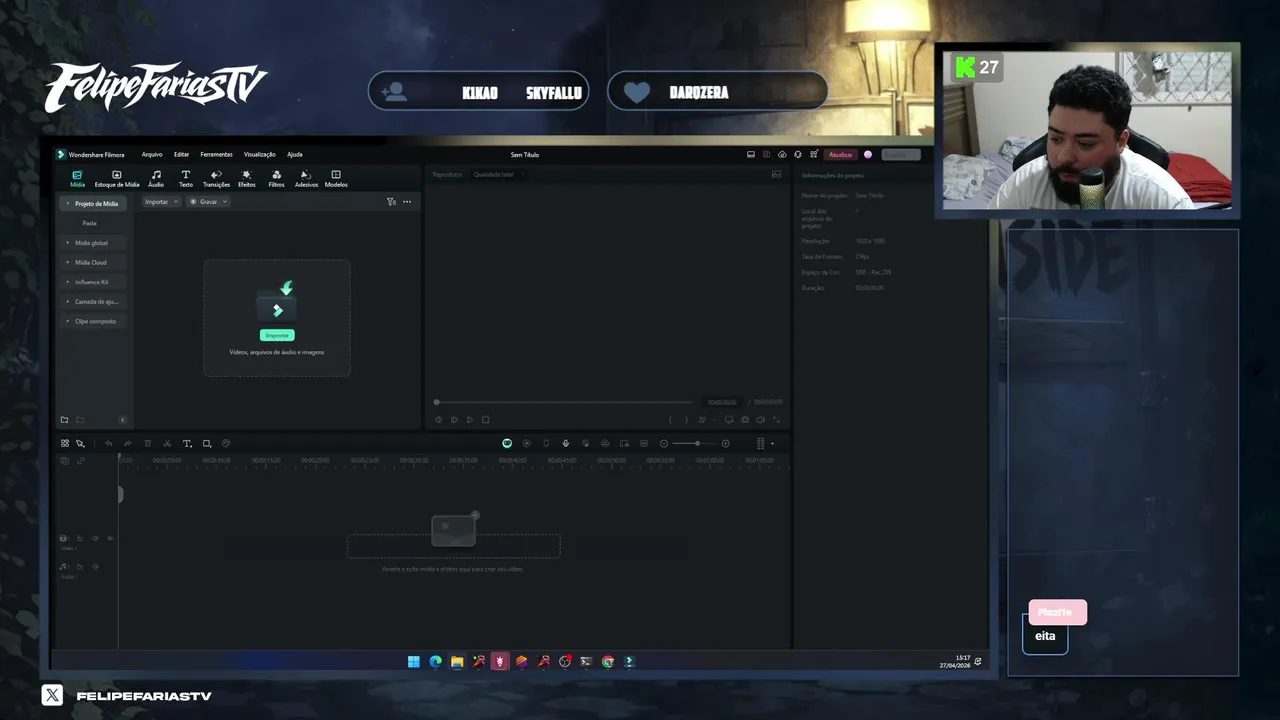Open the Gravar dropdown
1280x720 pixels.
pos(209,202)
